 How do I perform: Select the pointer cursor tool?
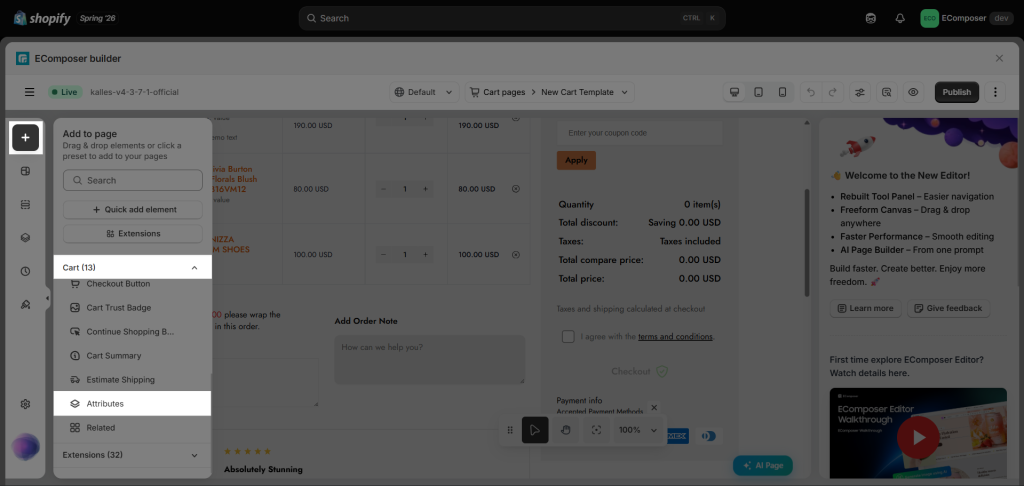pos(535,430)
